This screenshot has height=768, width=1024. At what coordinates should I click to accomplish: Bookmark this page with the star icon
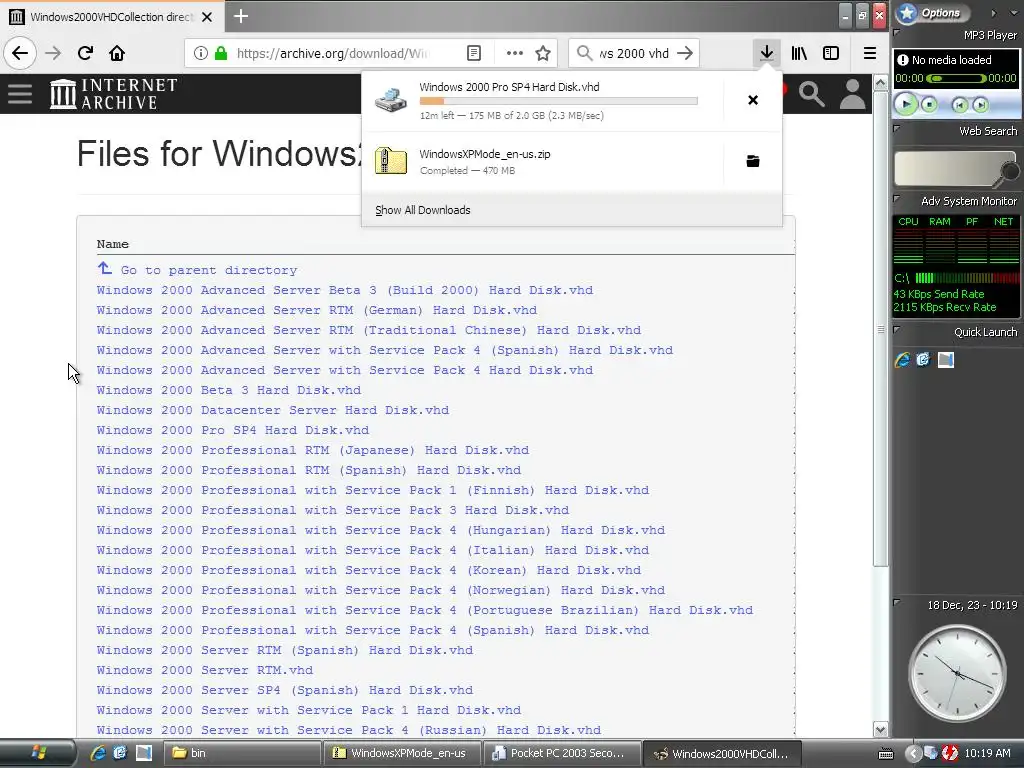coord(543,54)
